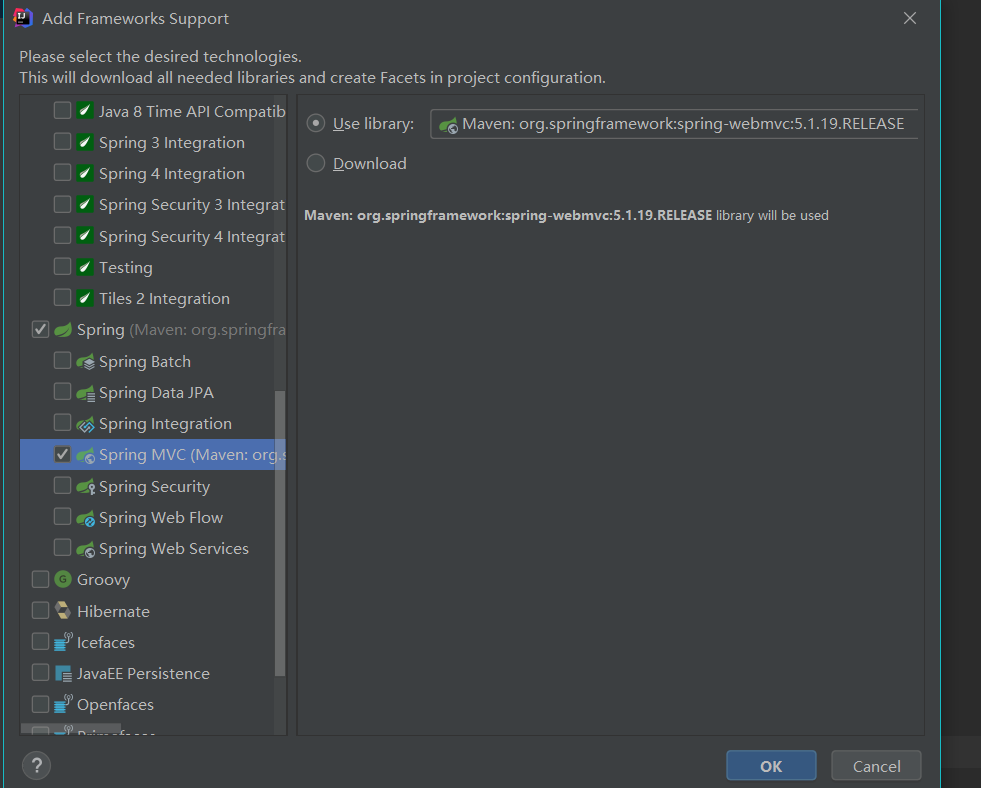The width and height of the screenshot is (981, 788).
Task: Click the Java 8 Time API Compatibility icon
Action: pos(85,111)
